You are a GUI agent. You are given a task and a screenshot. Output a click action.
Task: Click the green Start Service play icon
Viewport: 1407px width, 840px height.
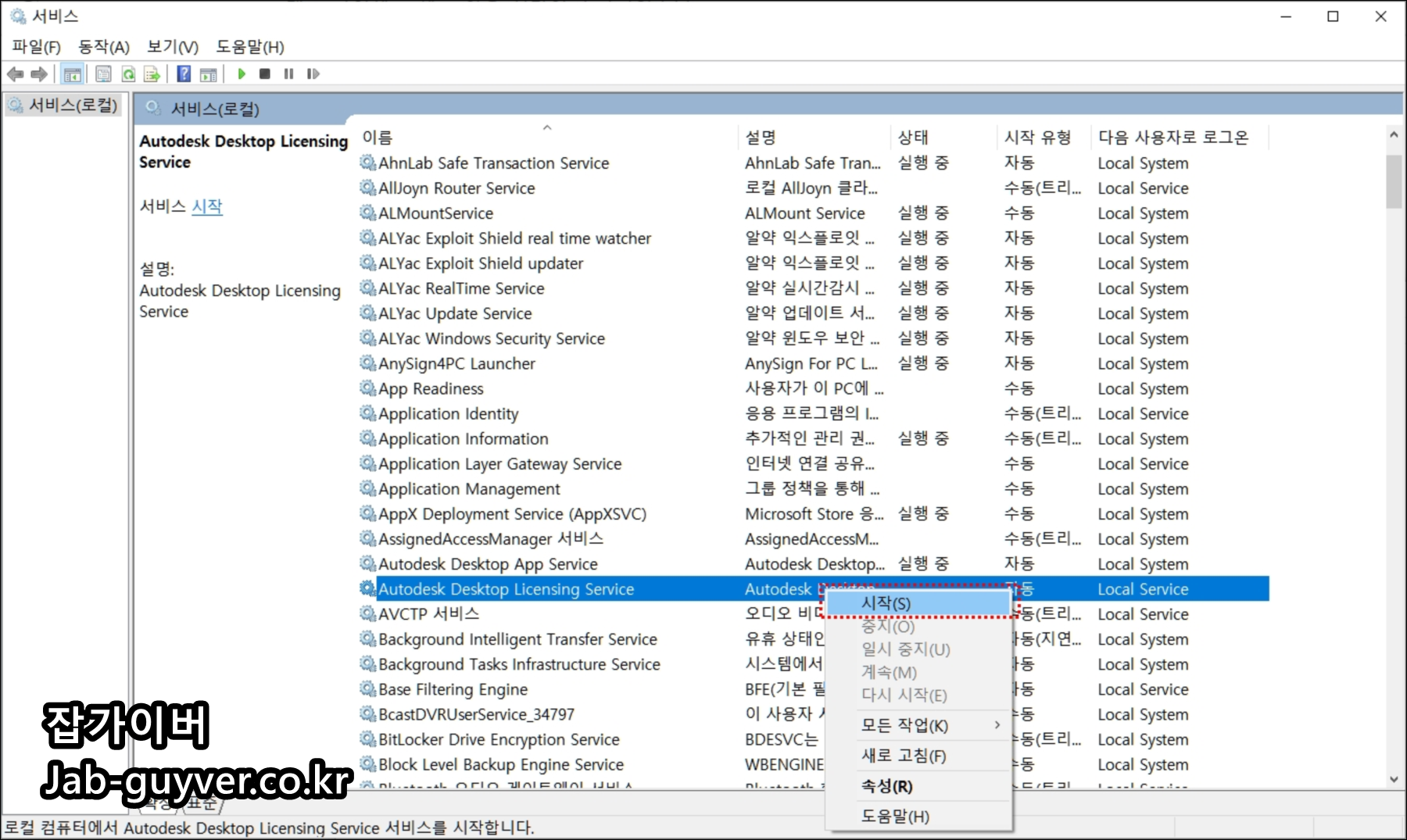(x=242, y=73)
